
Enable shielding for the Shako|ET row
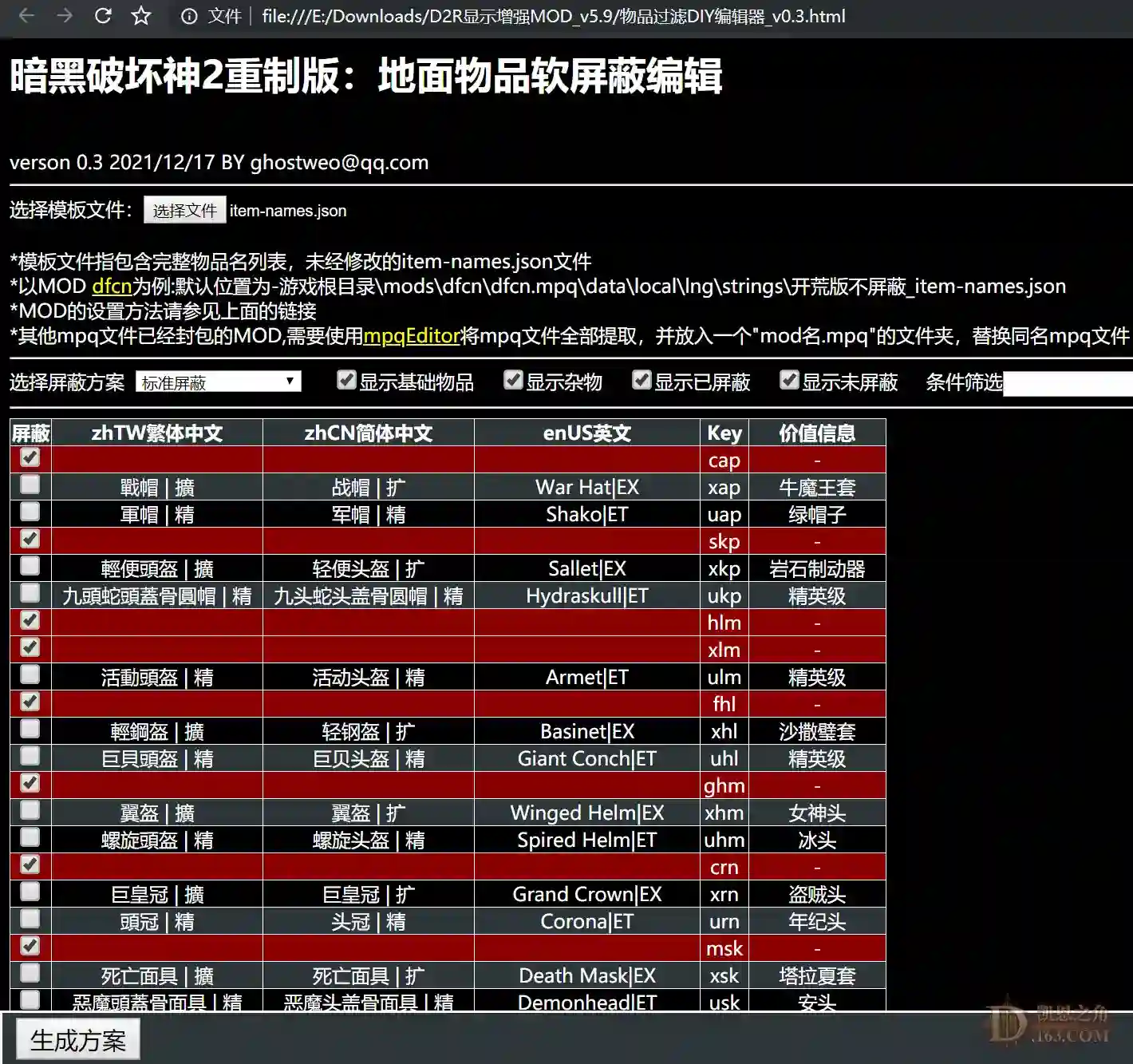(x=29, y=513)
